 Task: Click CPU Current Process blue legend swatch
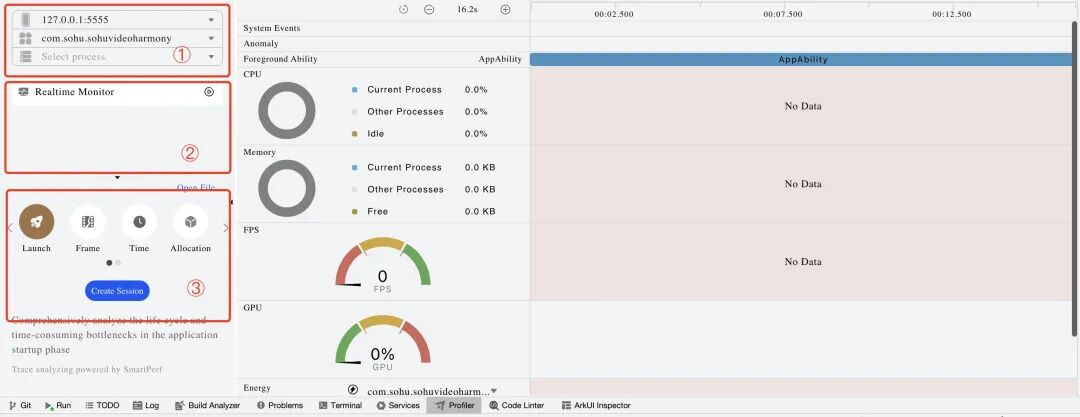pyautogui.click(x=355, y=90)
